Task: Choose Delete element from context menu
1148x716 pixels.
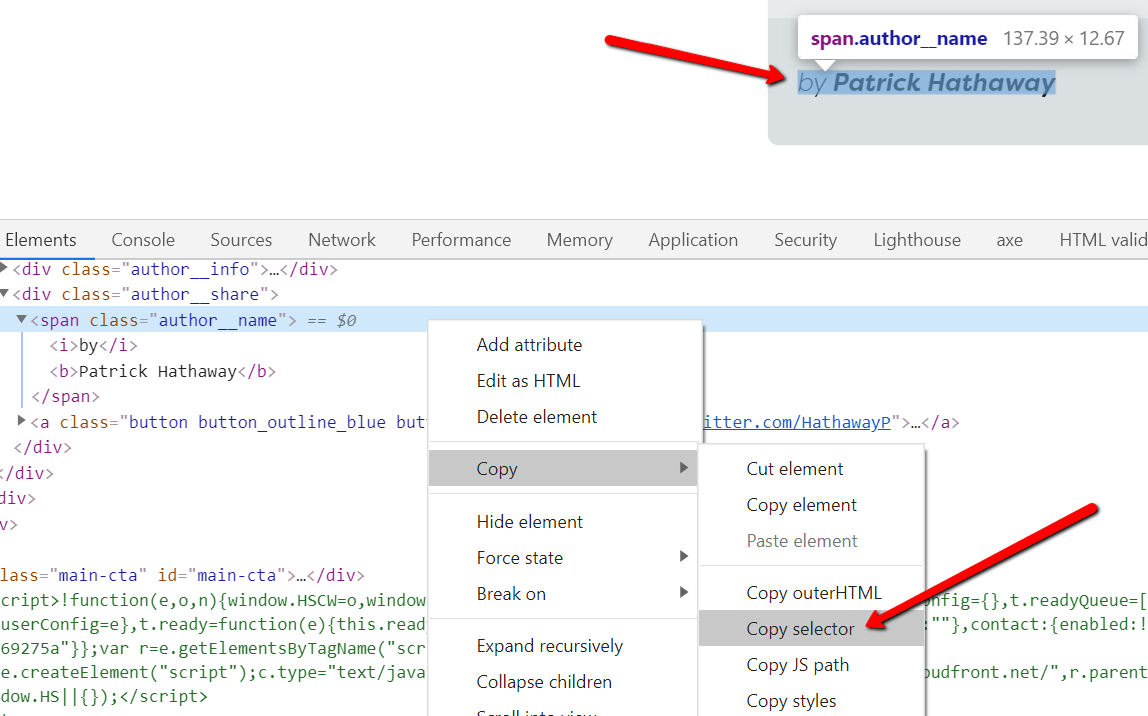Action: [x=536, y=417]
